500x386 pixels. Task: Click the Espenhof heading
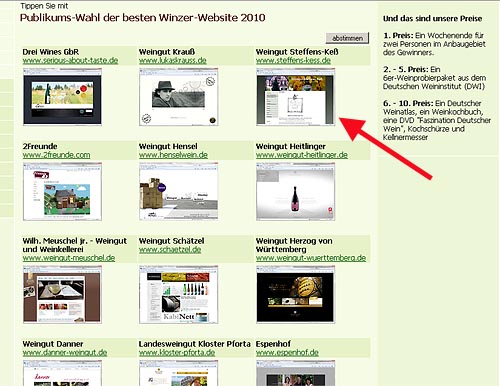coord(273,344)
